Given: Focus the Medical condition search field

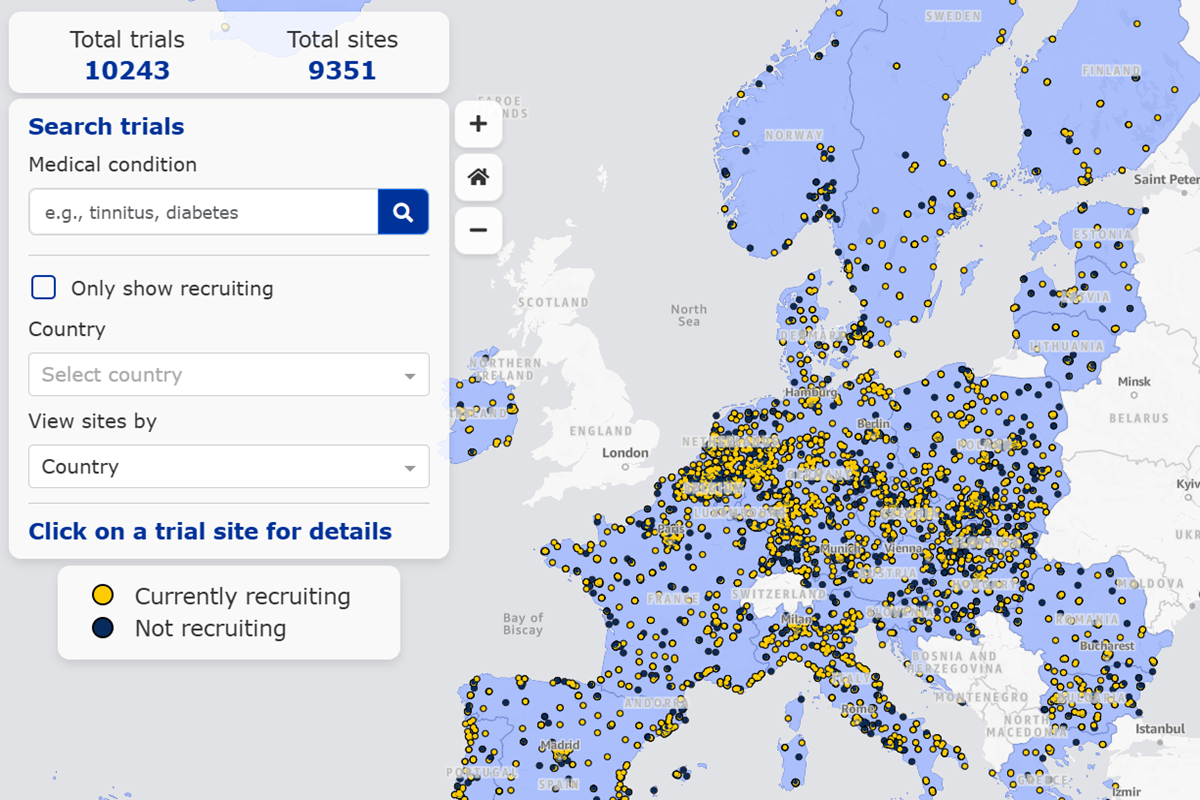Looking at the screenshot, I should [x=203, y=212].
